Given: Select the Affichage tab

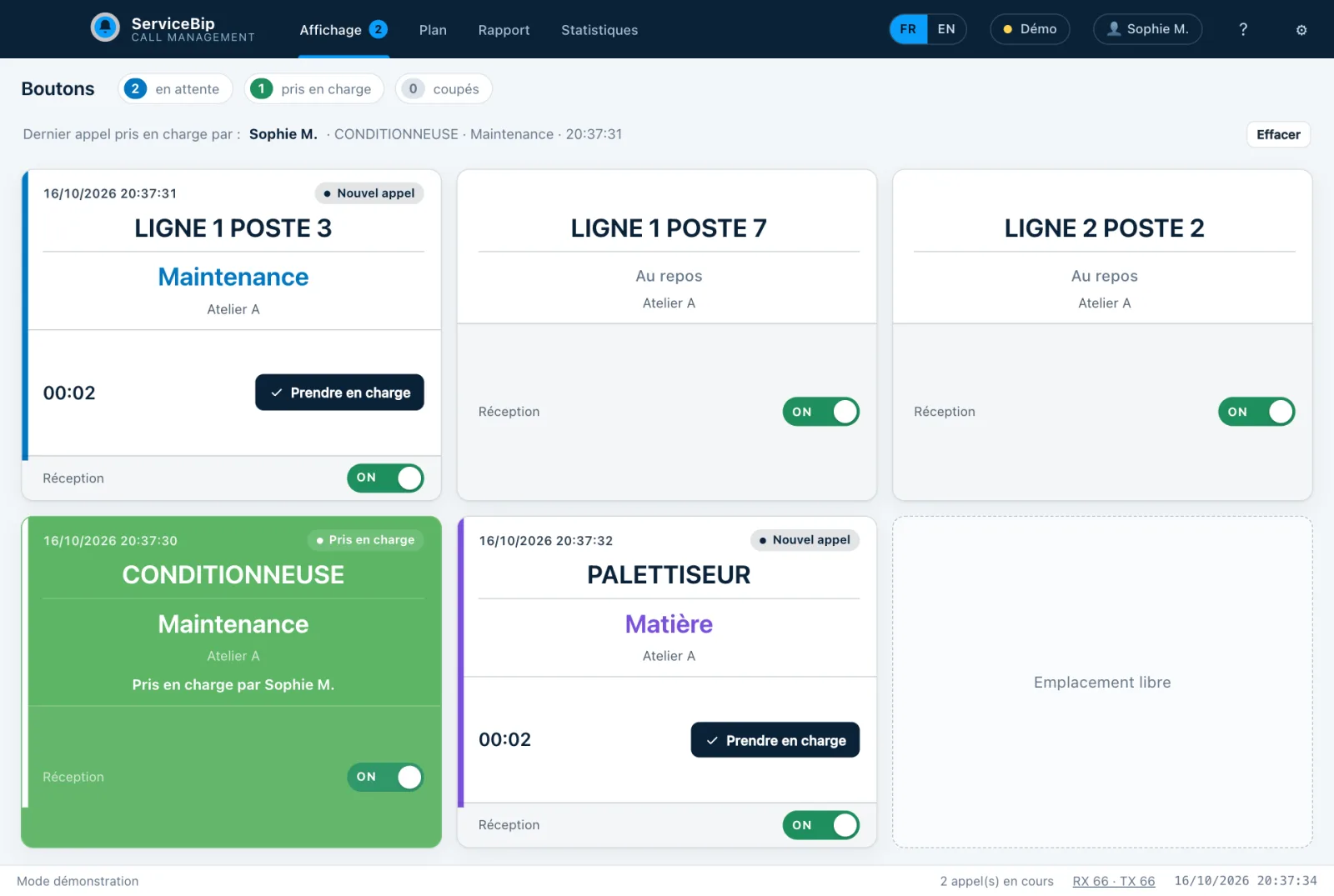Looking at the screenshot, I should tap(344, 30).
